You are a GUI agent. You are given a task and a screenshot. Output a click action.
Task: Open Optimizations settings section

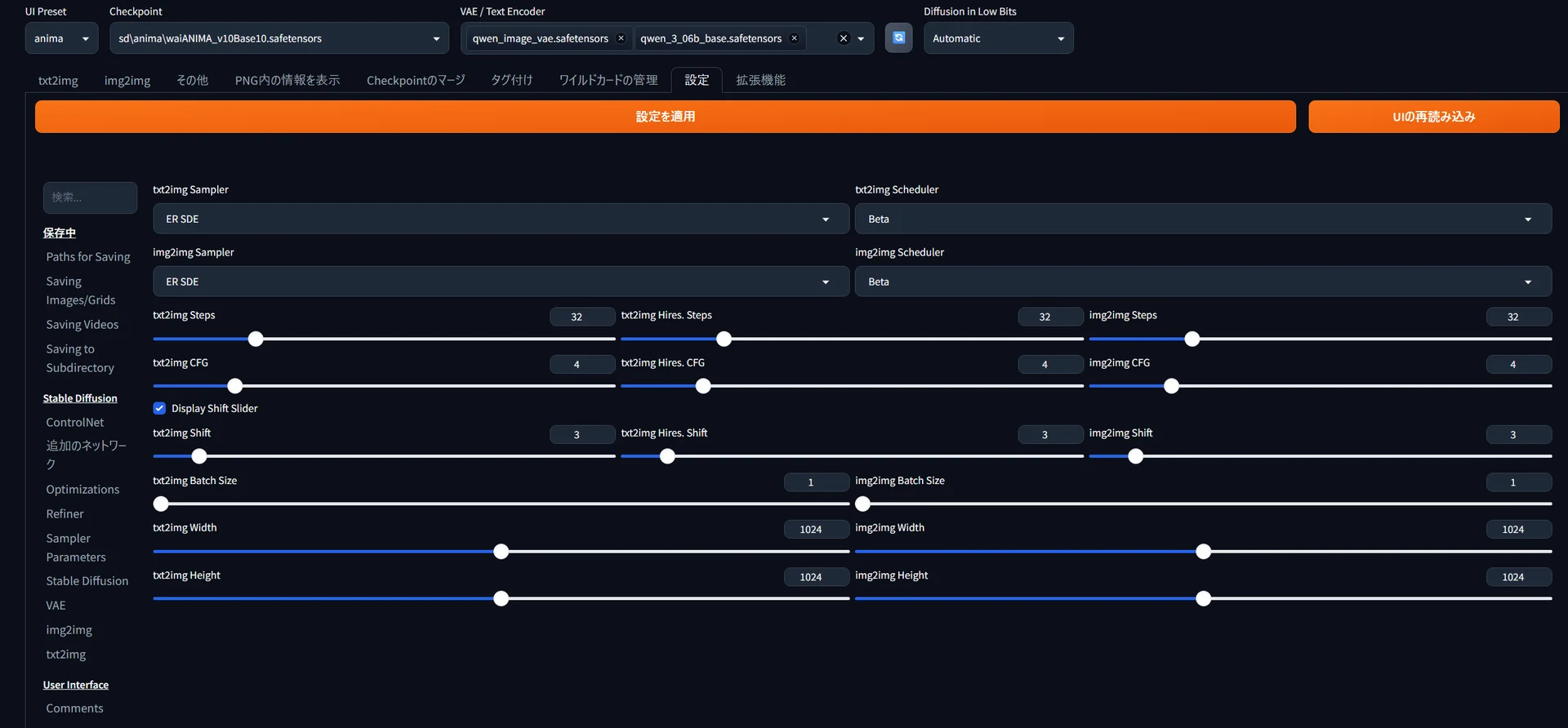pyautogui.click(x=82, y=490)
